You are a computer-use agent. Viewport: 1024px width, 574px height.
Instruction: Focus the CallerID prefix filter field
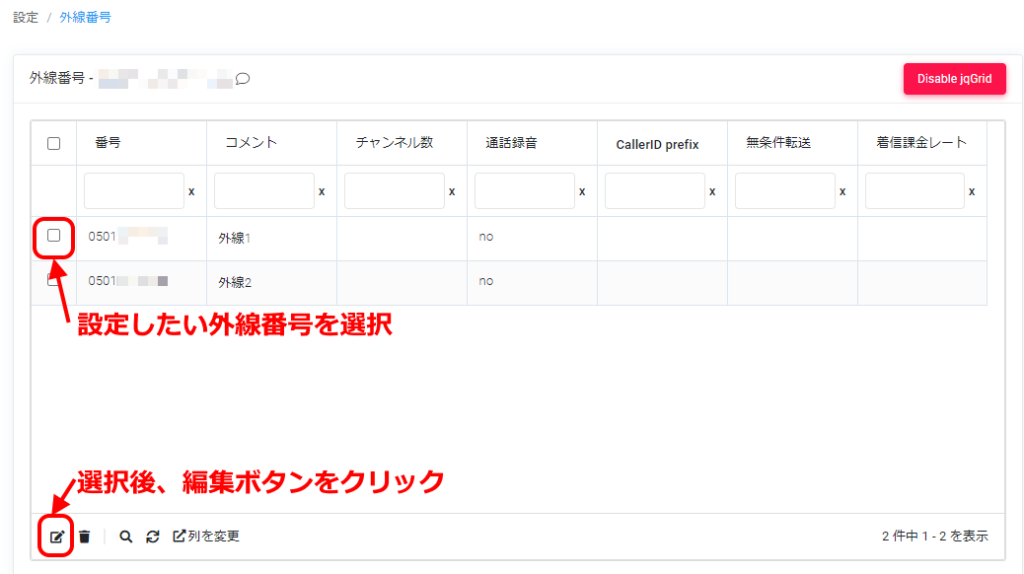tap(654, 191)
